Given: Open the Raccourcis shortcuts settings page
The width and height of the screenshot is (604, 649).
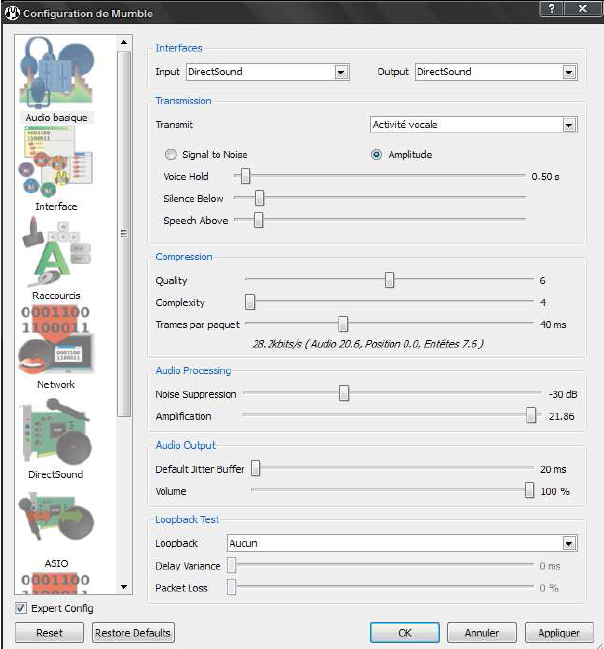Looking at the screenshot, I should (x=57, y=259).
